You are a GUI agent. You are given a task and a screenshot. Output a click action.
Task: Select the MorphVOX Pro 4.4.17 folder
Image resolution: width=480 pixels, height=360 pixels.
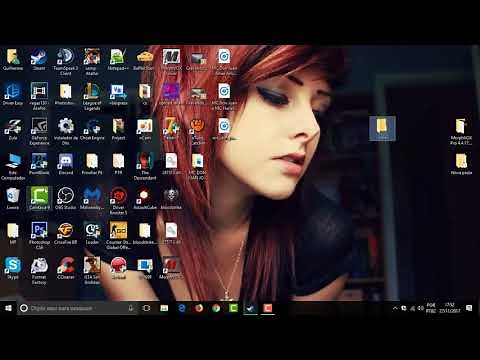point(461,132)
